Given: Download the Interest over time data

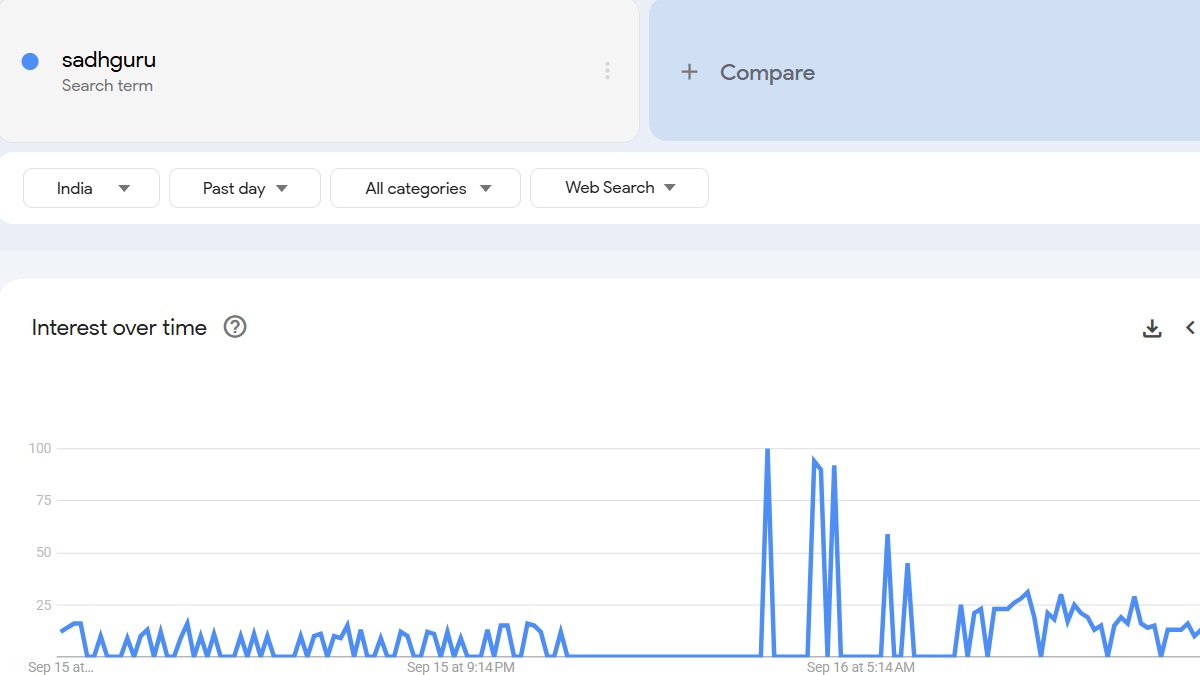Looking at the screenshot, I should tap(1152, 327).
